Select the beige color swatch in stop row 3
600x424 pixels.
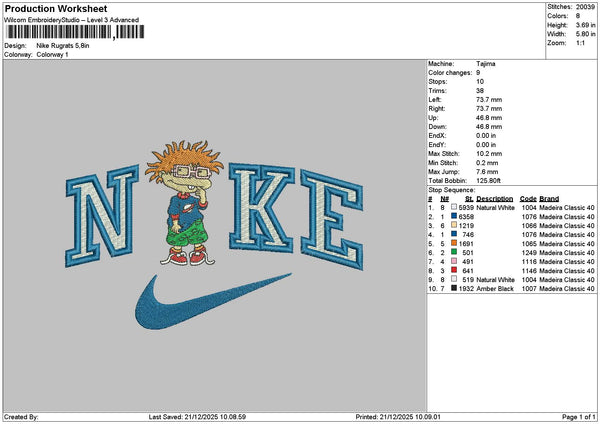pyautogui.click(x=454, y=225)
